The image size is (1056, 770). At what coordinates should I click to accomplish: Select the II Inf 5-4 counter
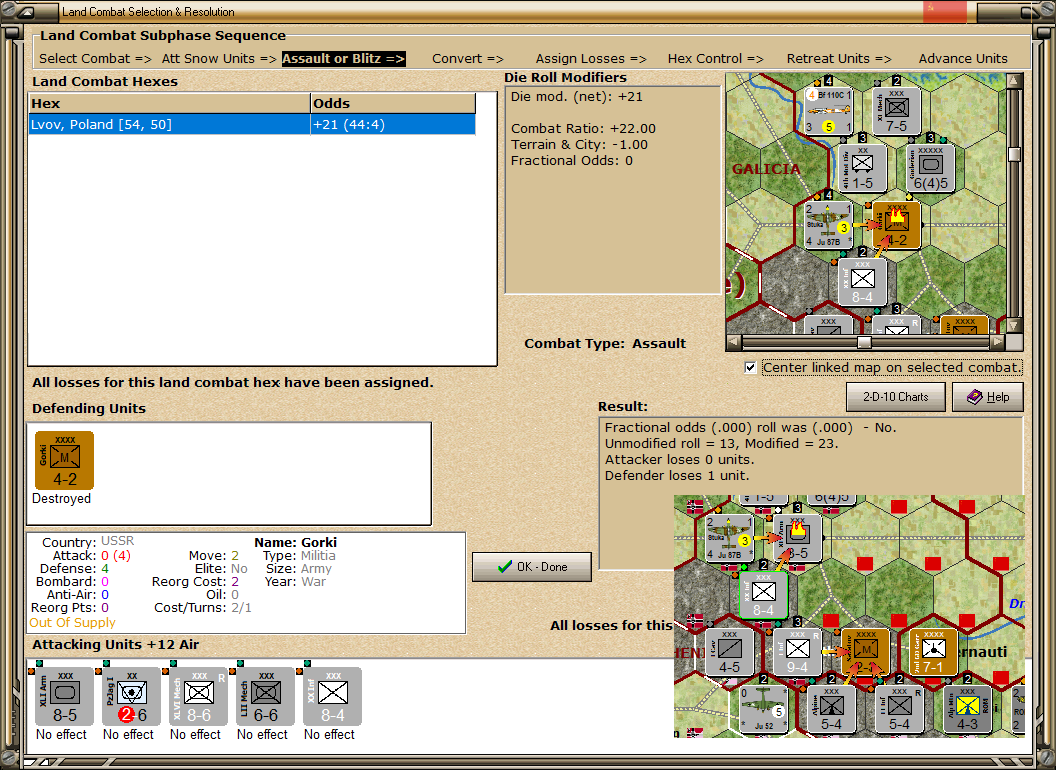899,709
